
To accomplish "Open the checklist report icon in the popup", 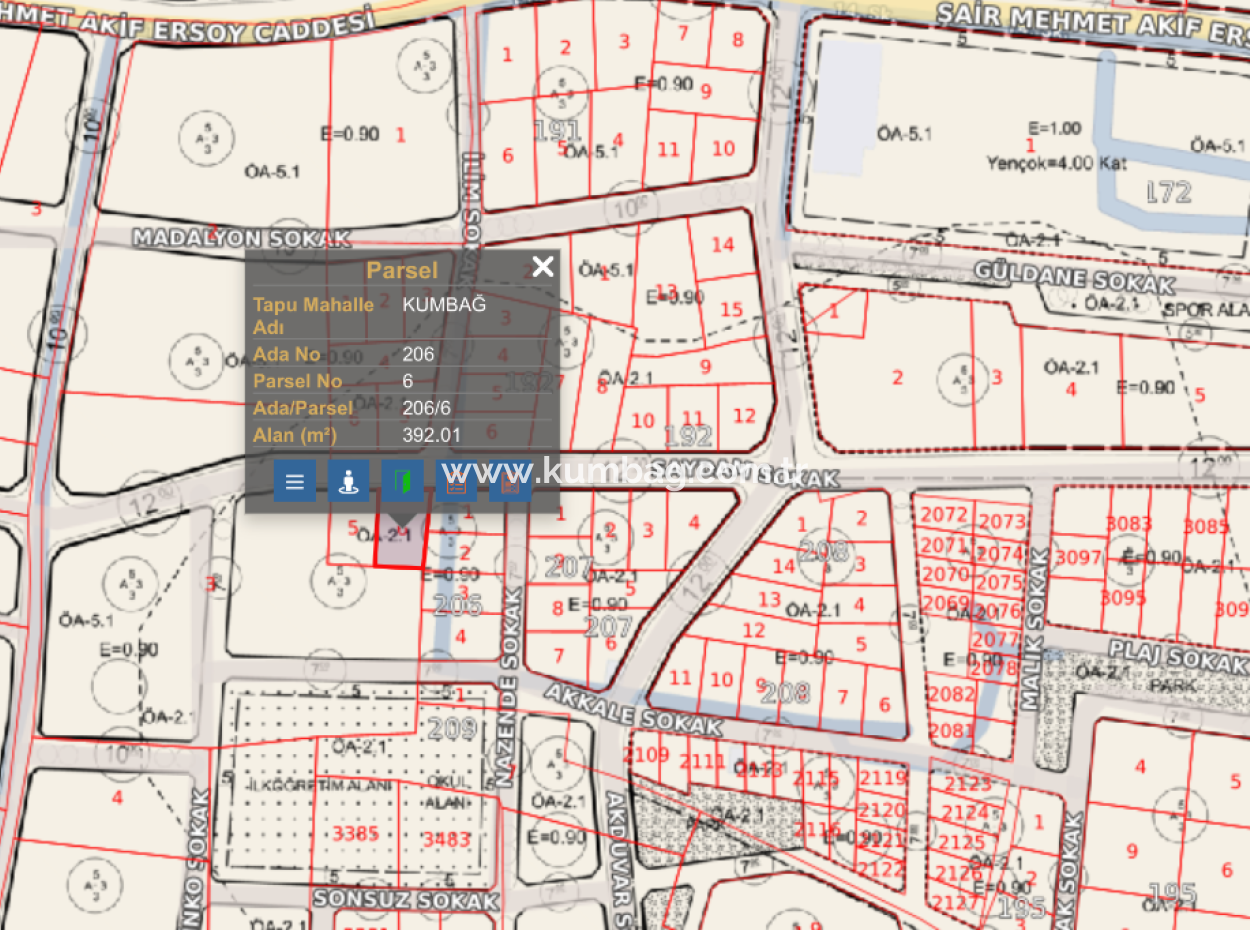I will click(456, 481).
